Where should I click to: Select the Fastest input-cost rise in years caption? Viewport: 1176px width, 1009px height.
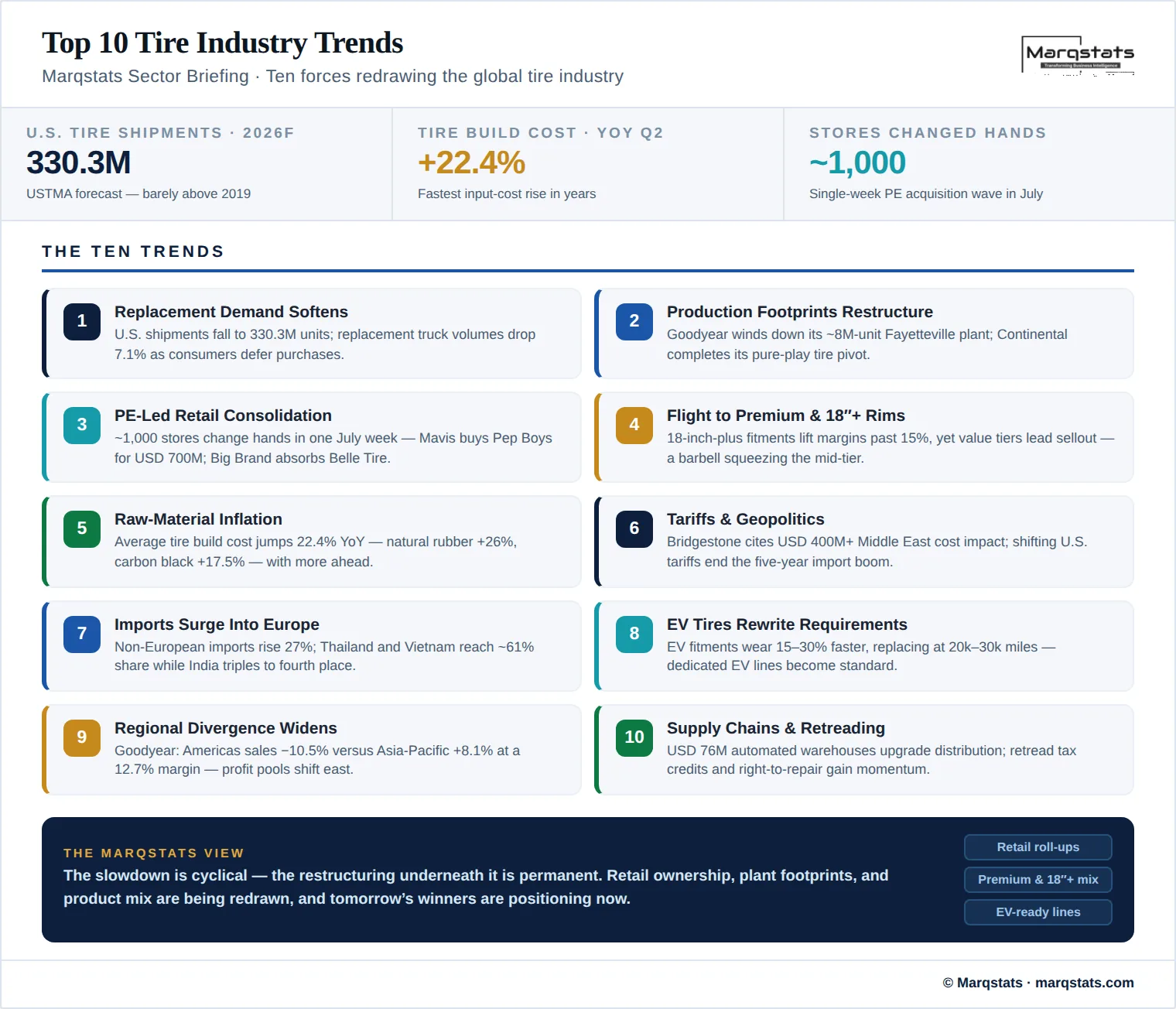tap(507, 194)
